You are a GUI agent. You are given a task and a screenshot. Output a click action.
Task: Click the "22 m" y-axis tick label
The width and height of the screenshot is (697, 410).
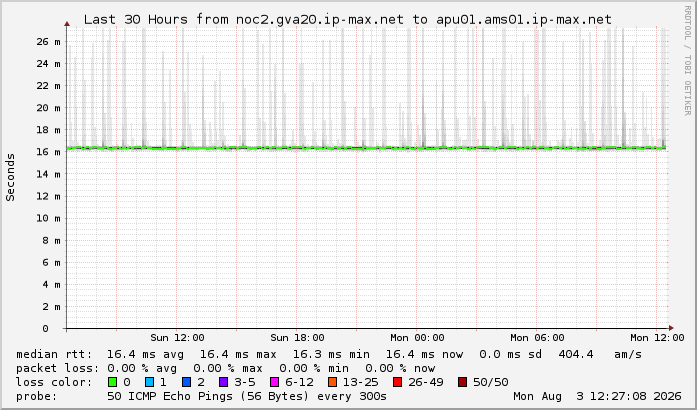point(48,86)
